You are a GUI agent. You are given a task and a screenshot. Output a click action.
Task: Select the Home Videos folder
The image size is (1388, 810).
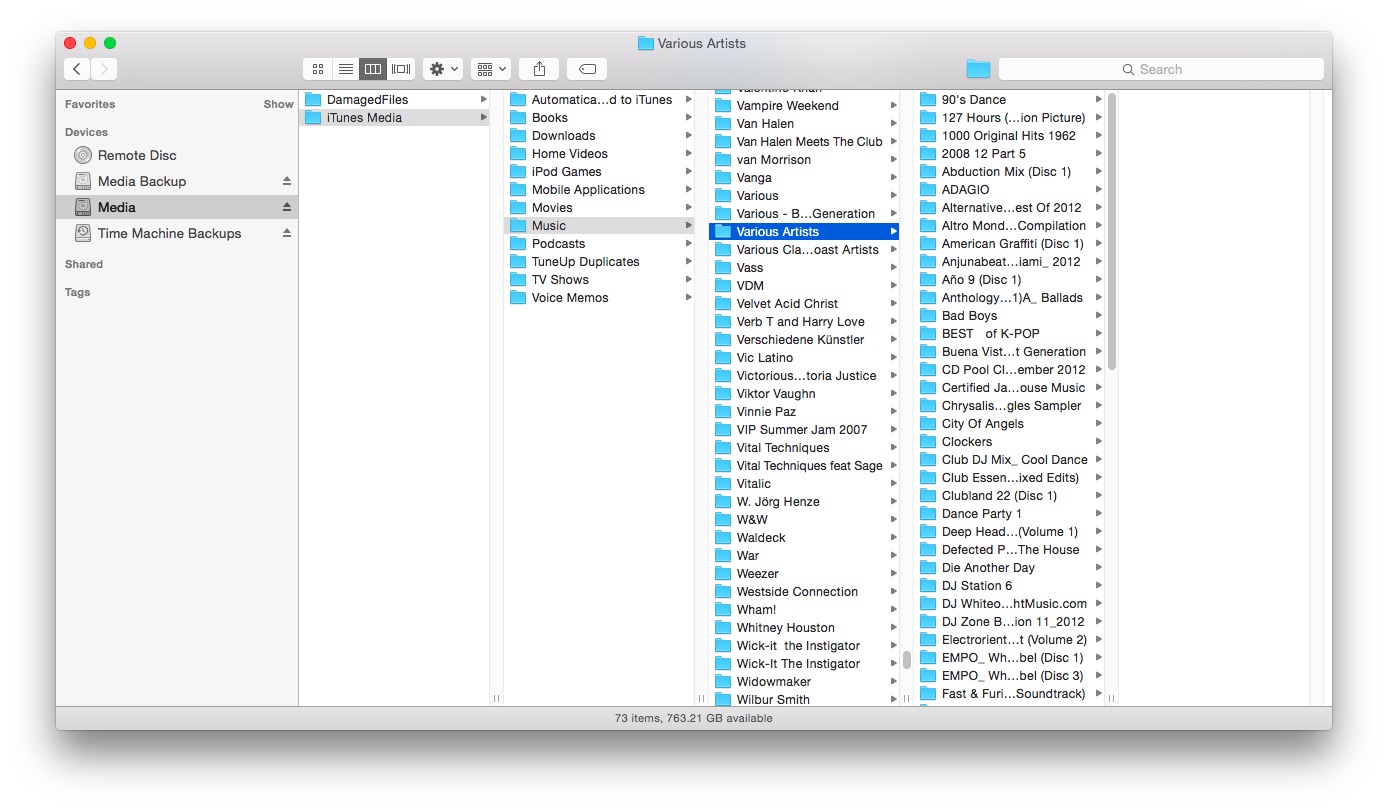click(x=599, y=153)
